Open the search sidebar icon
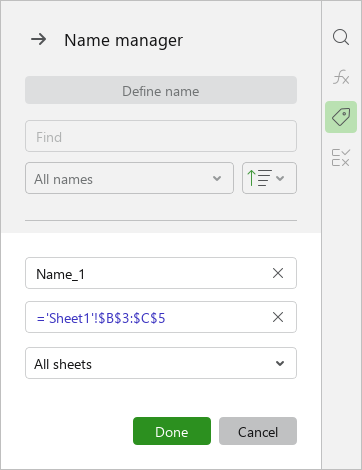362x470 pixels. (341, 37)
